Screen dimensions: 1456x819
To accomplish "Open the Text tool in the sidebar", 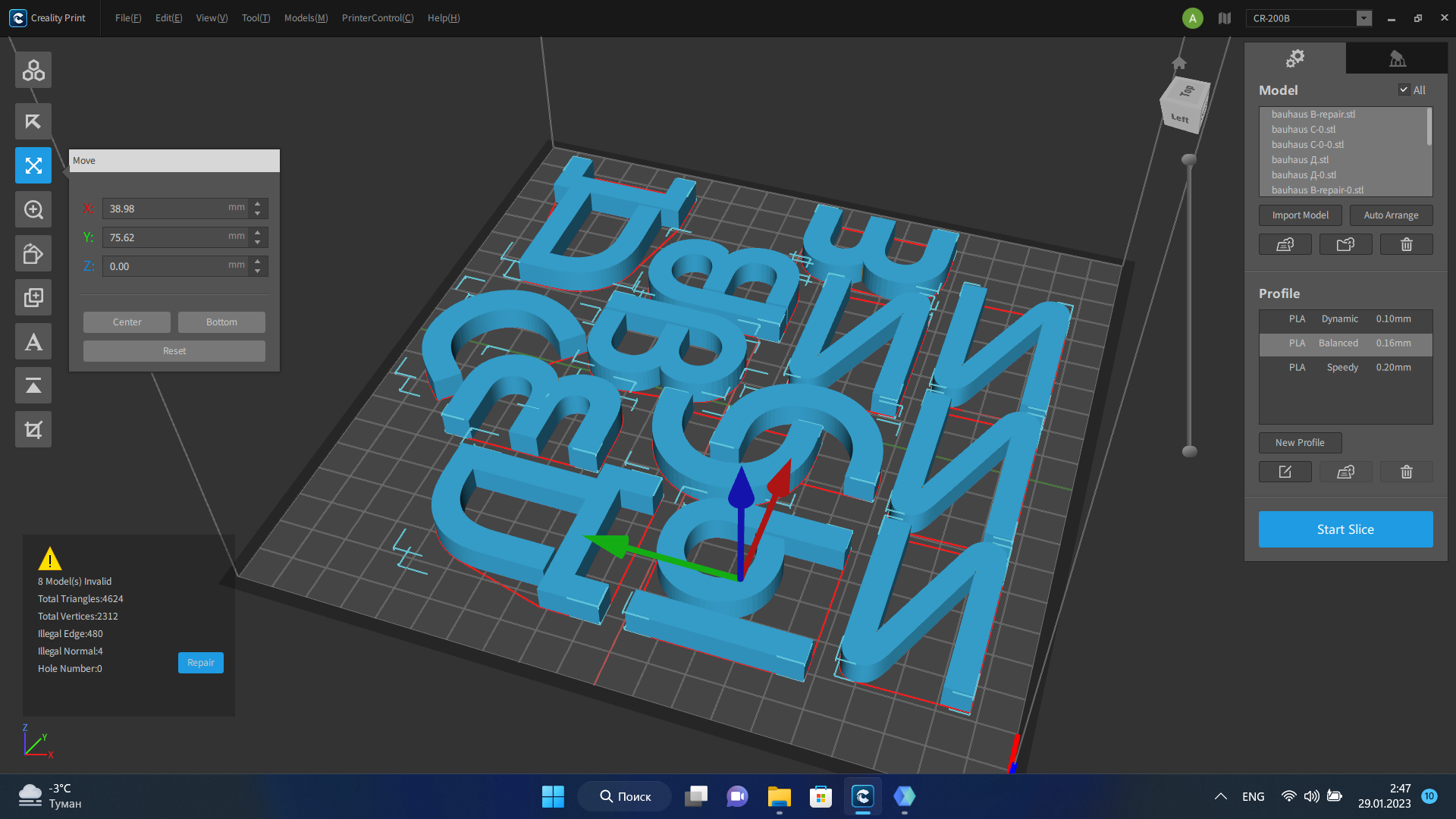I will click(x=33, y=341).
